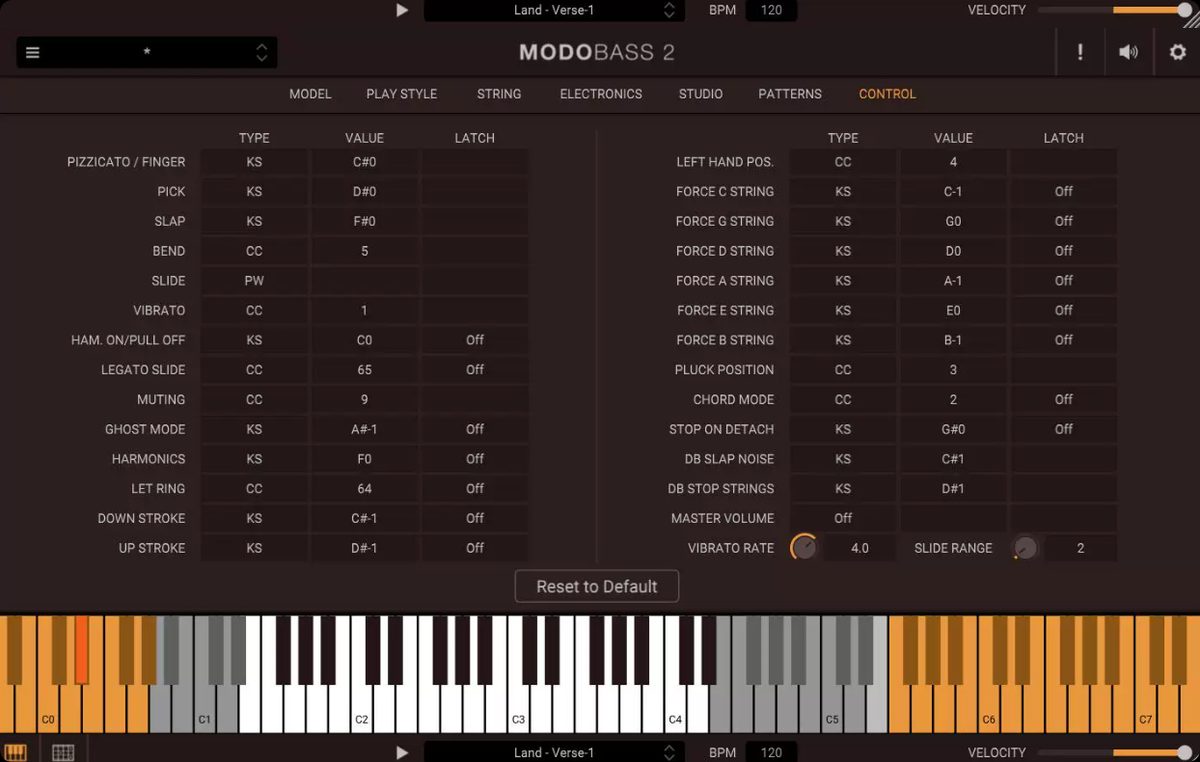Toggle Latch for Force C String
1200x762 pixels.
pos(1064,191)
